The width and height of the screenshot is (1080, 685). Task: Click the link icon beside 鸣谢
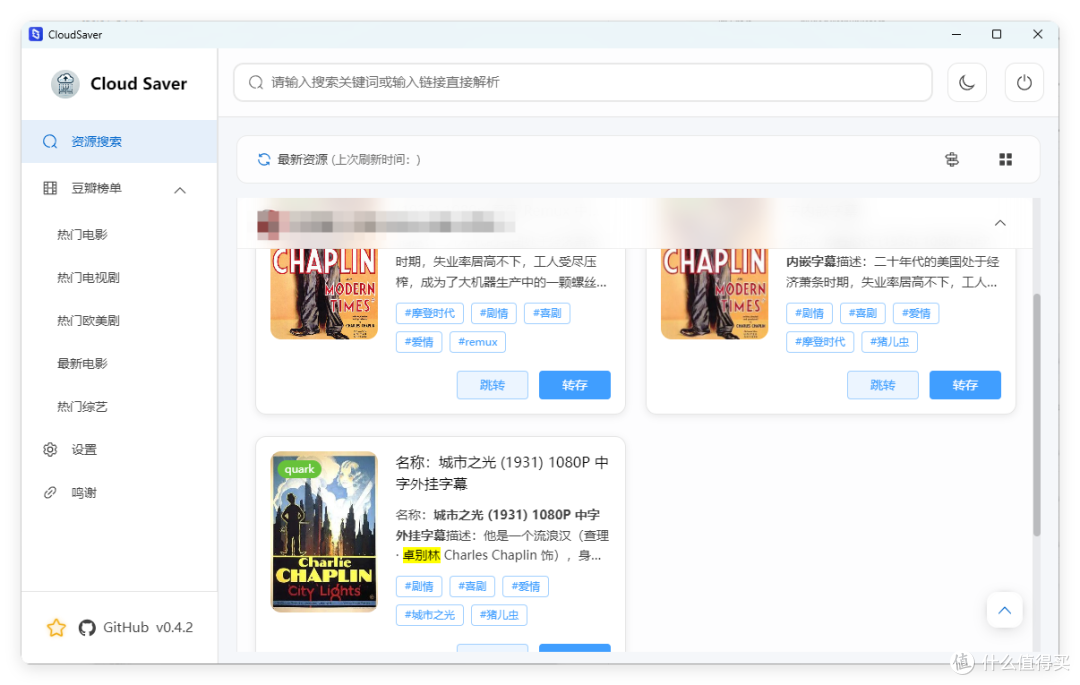[x=50, y=493]
